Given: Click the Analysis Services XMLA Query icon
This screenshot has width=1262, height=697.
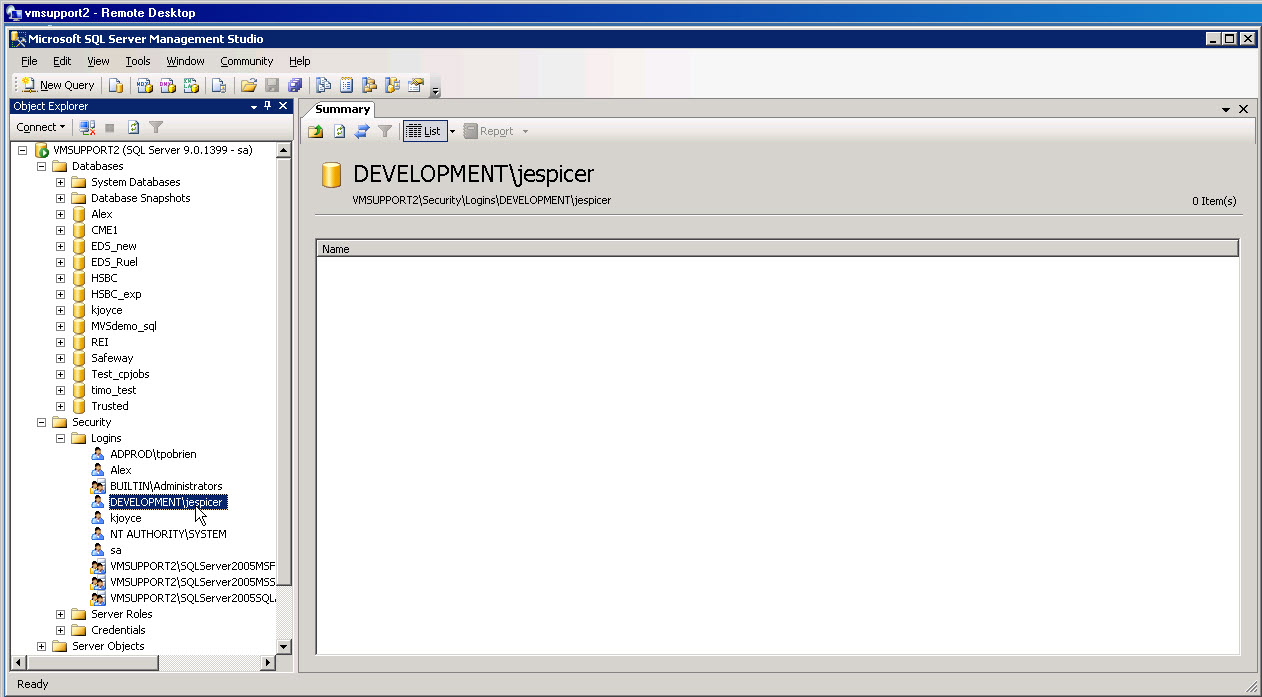Looking at the screenshot, I should click(190, 85).
